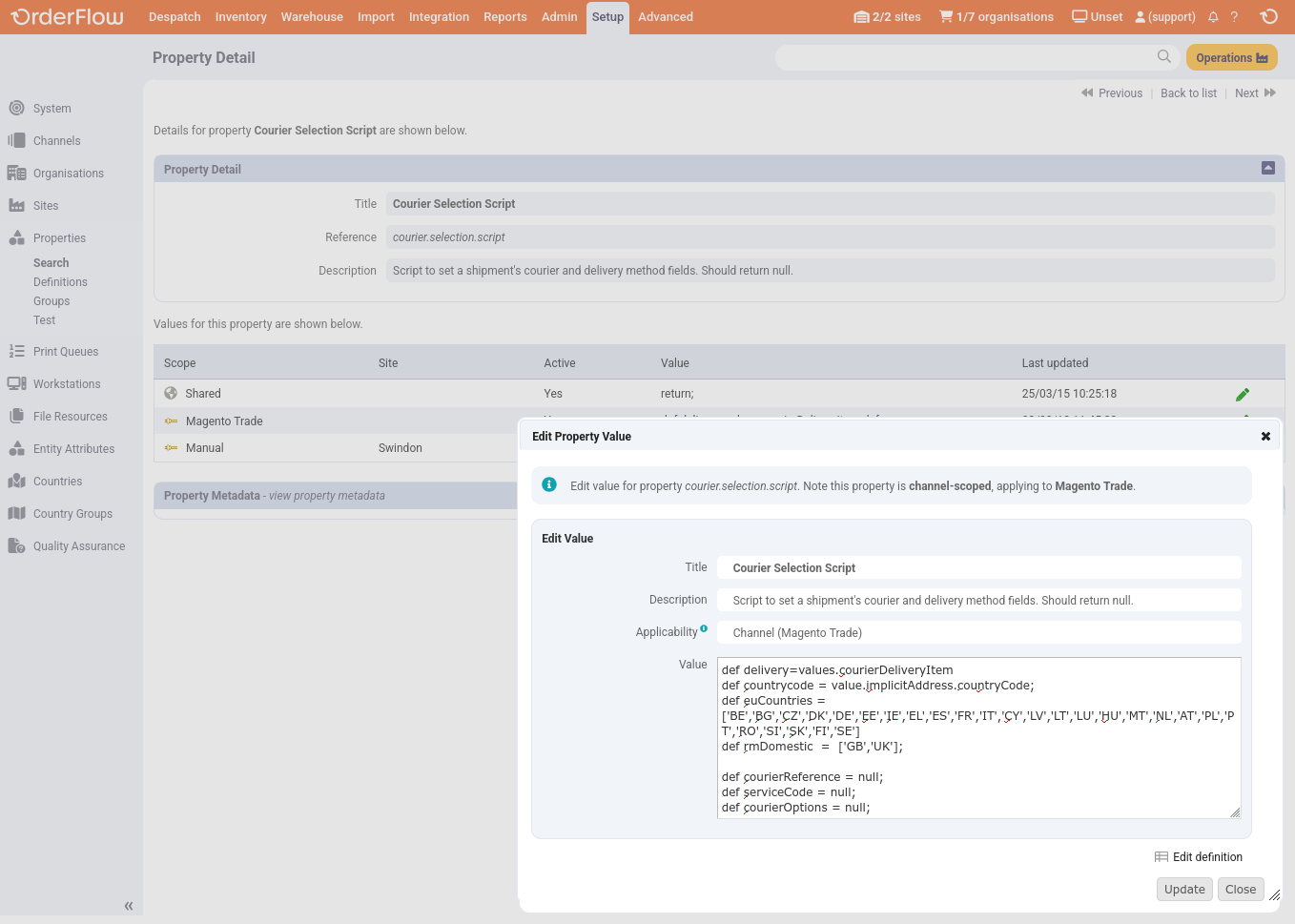Go to the Next property
The image size is (1295, 924).
click(x=1254, y=93)
